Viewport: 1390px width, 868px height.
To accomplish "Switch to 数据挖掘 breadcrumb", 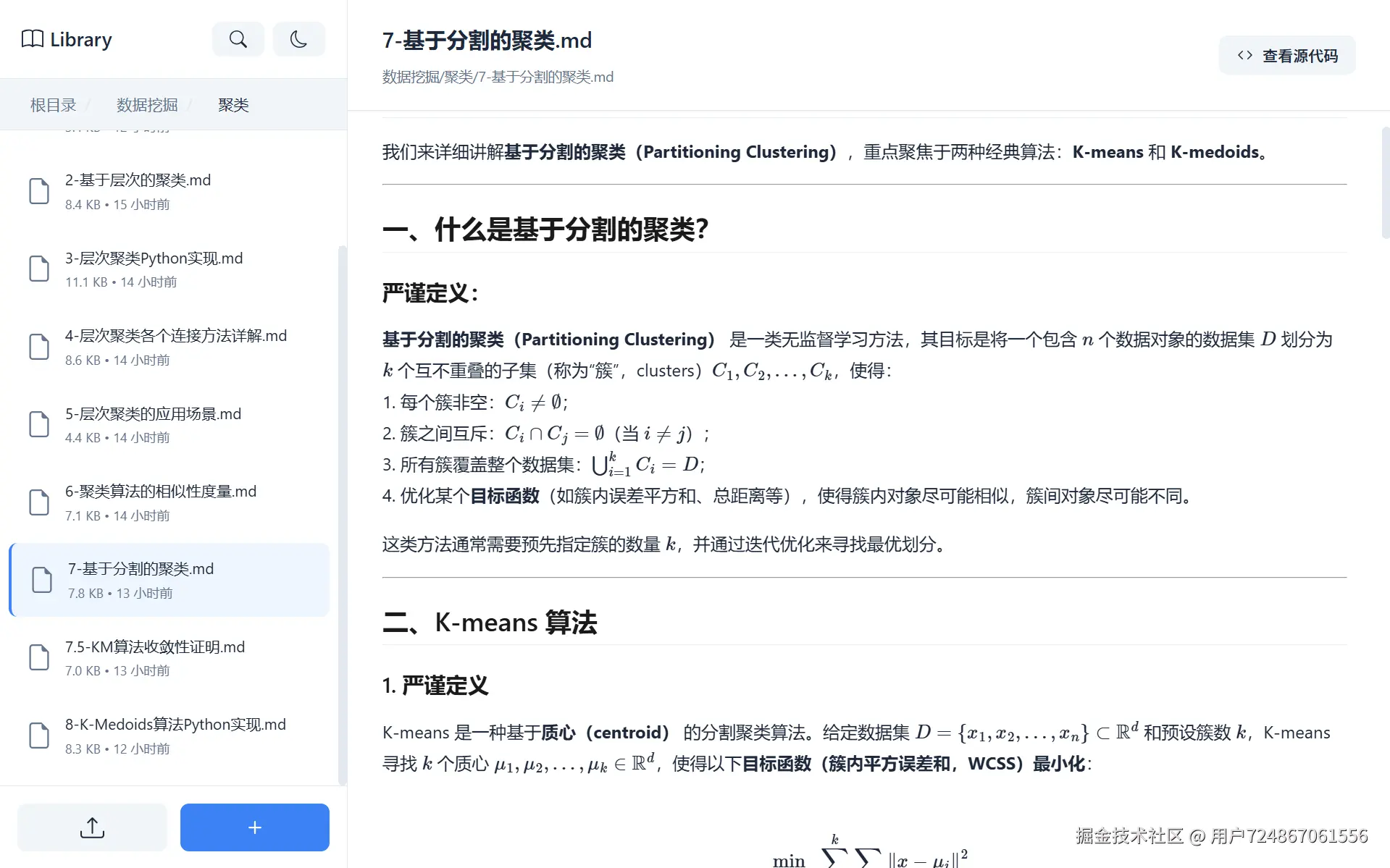I will (146, 105).
